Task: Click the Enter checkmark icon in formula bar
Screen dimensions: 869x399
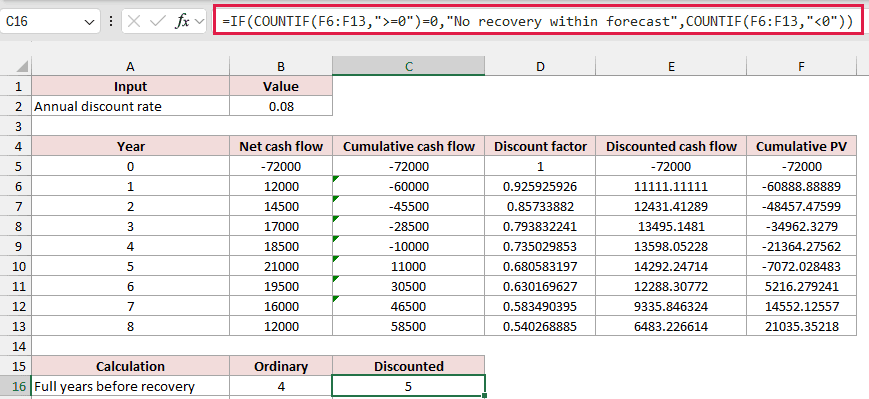Action: click(158, 21)
